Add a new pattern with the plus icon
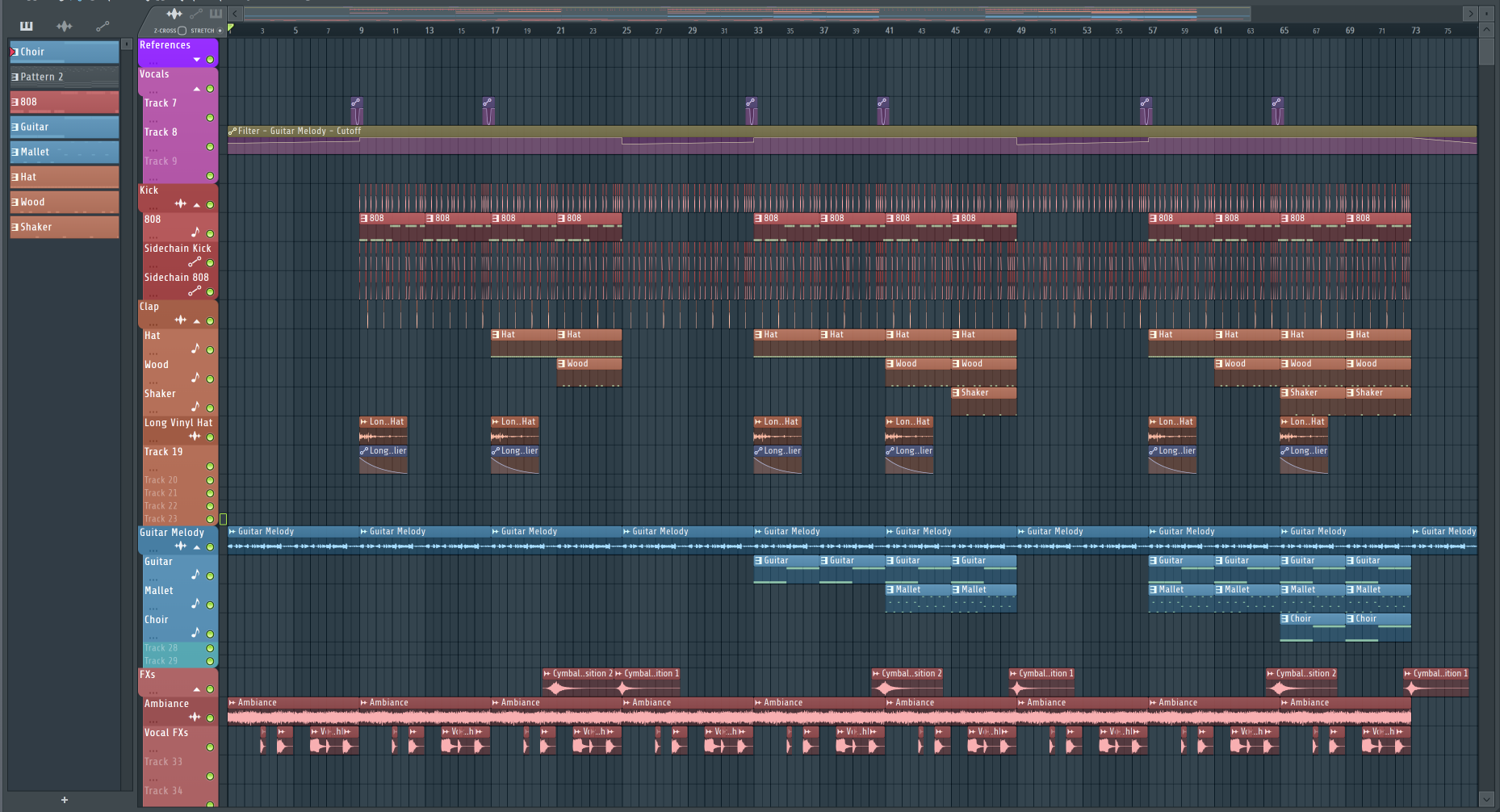1500x812 pixels. pyautogui.click(x=65, y=800)
